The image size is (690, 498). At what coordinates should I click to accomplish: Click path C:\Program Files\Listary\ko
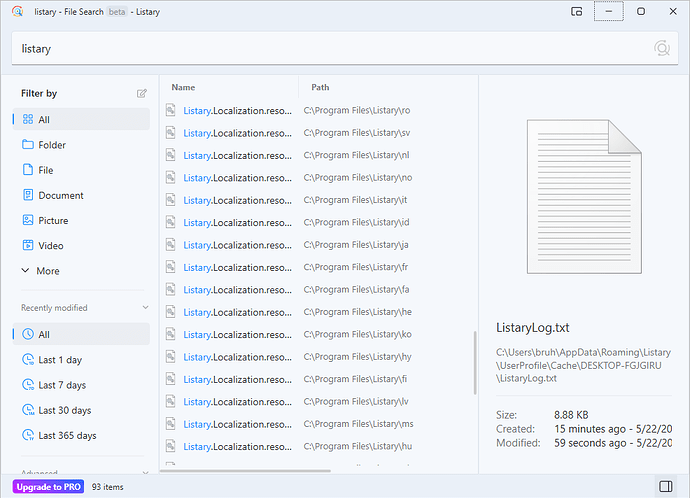(357, 334)
